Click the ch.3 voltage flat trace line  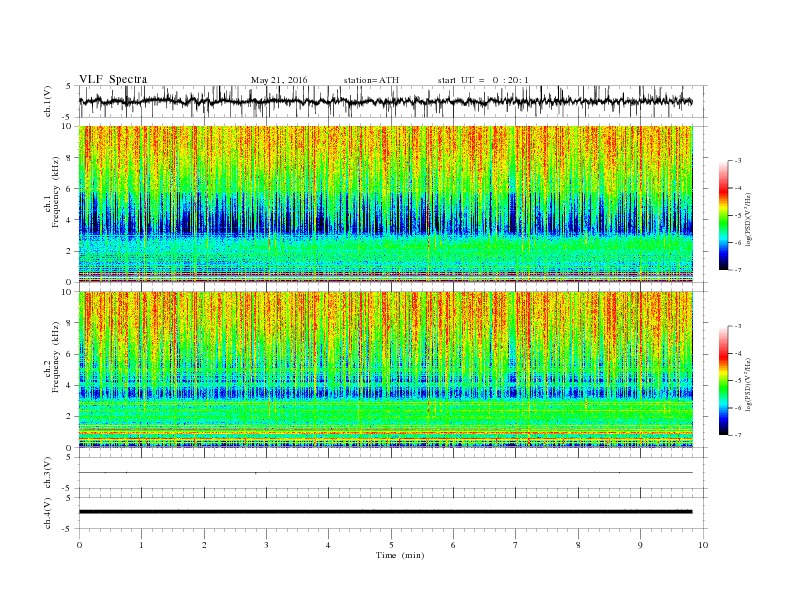(386, 473)
